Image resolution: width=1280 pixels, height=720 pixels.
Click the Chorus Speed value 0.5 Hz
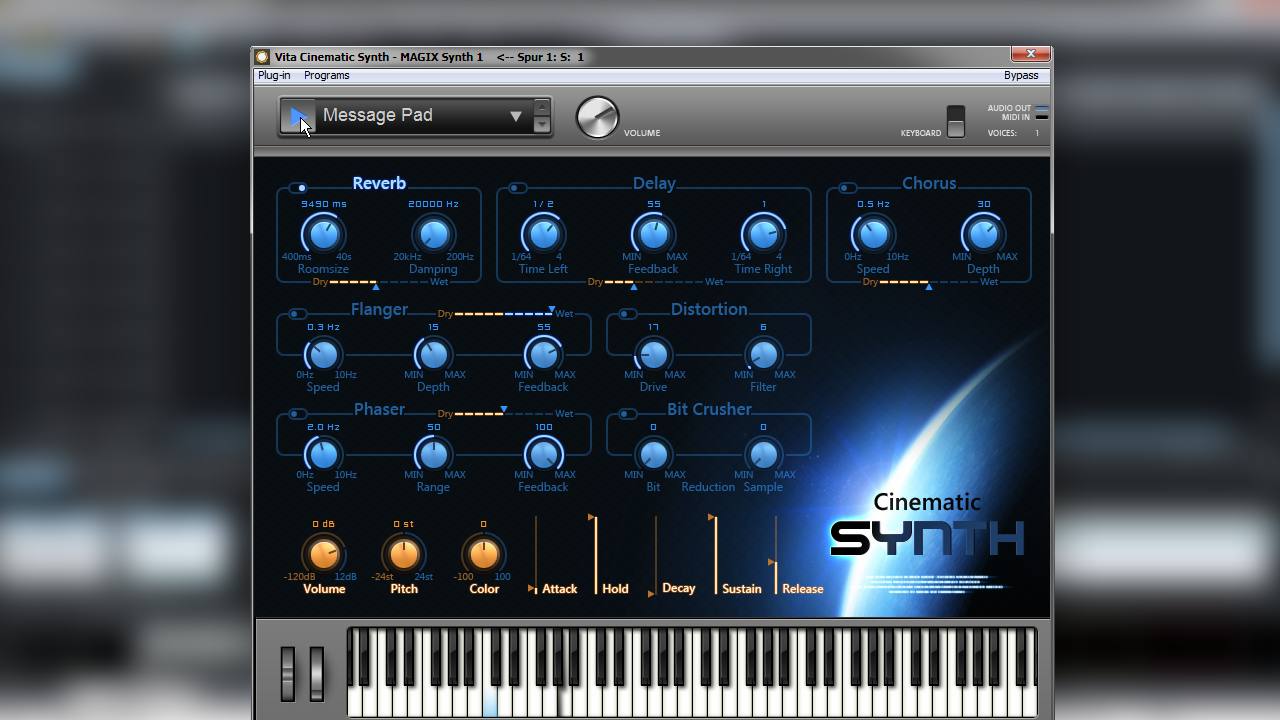click(873, 204)
